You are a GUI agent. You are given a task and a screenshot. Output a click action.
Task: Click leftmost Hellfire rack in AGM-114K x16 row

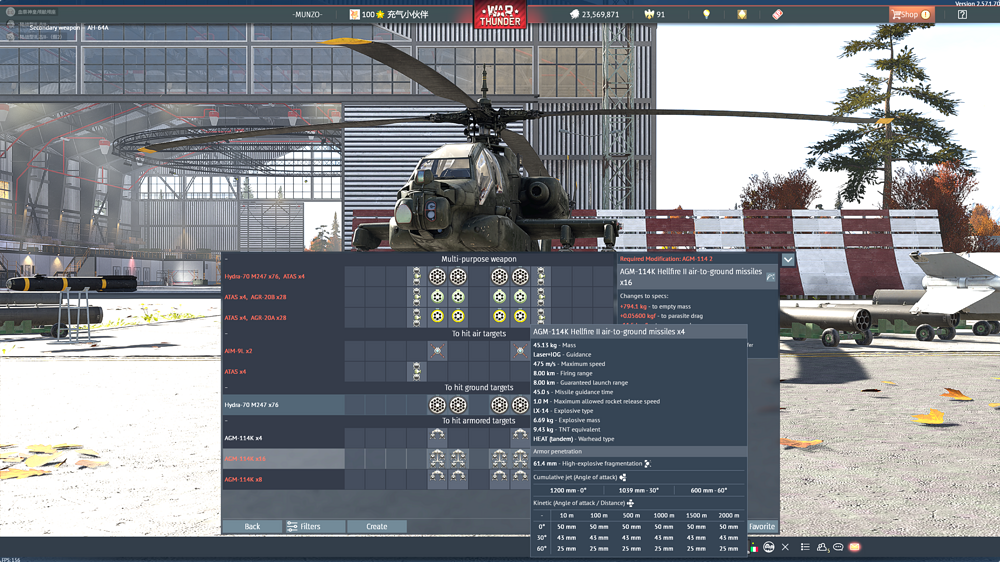tap(437, 458)
